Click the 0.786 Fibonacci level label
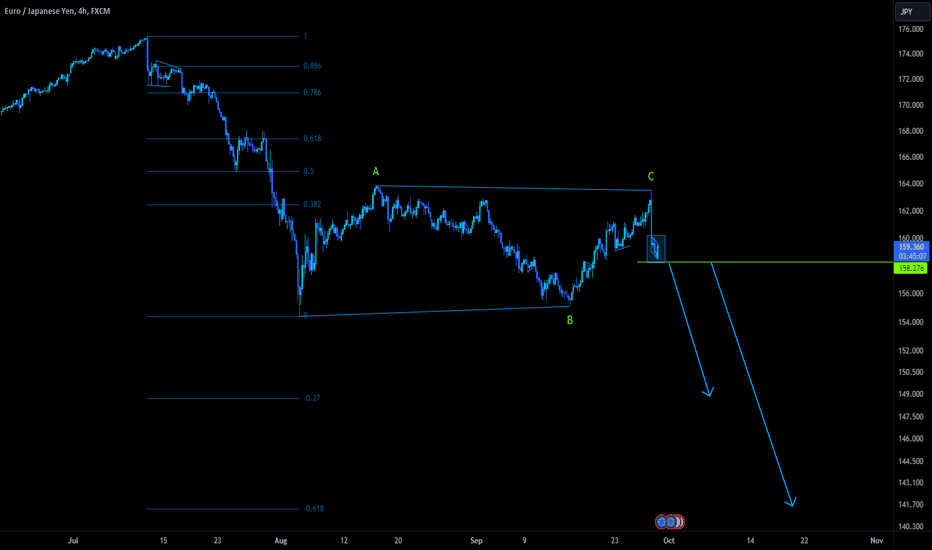This screenshot has height=550, width=932. point(312,92)
